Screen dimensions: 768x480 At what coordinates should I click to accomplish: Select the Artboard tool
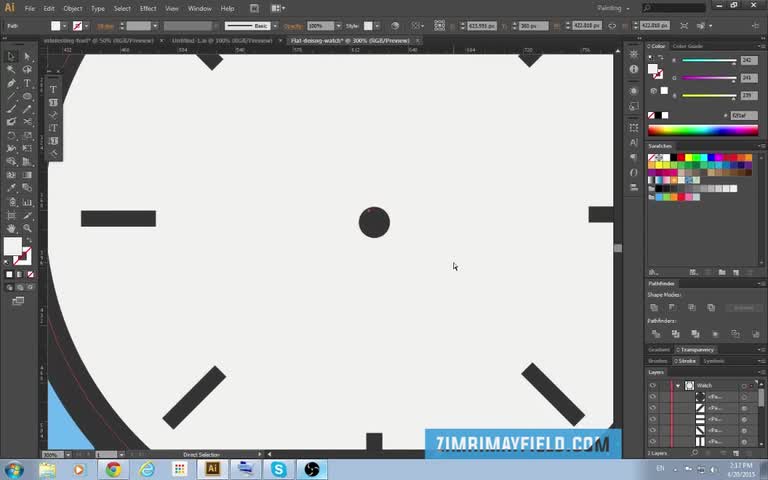(x=11, y=215)
